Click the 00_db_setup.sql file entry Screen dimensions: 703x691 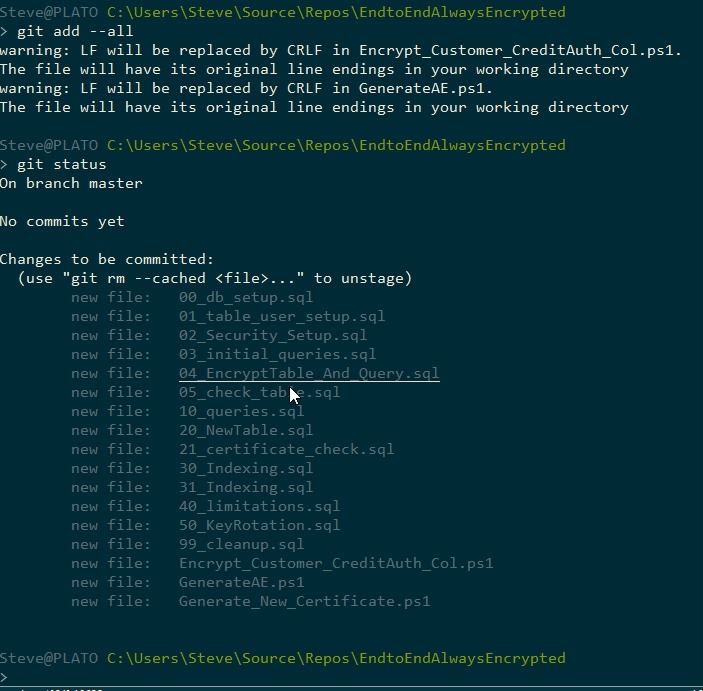pyautogui.click(x=246, y=297)
